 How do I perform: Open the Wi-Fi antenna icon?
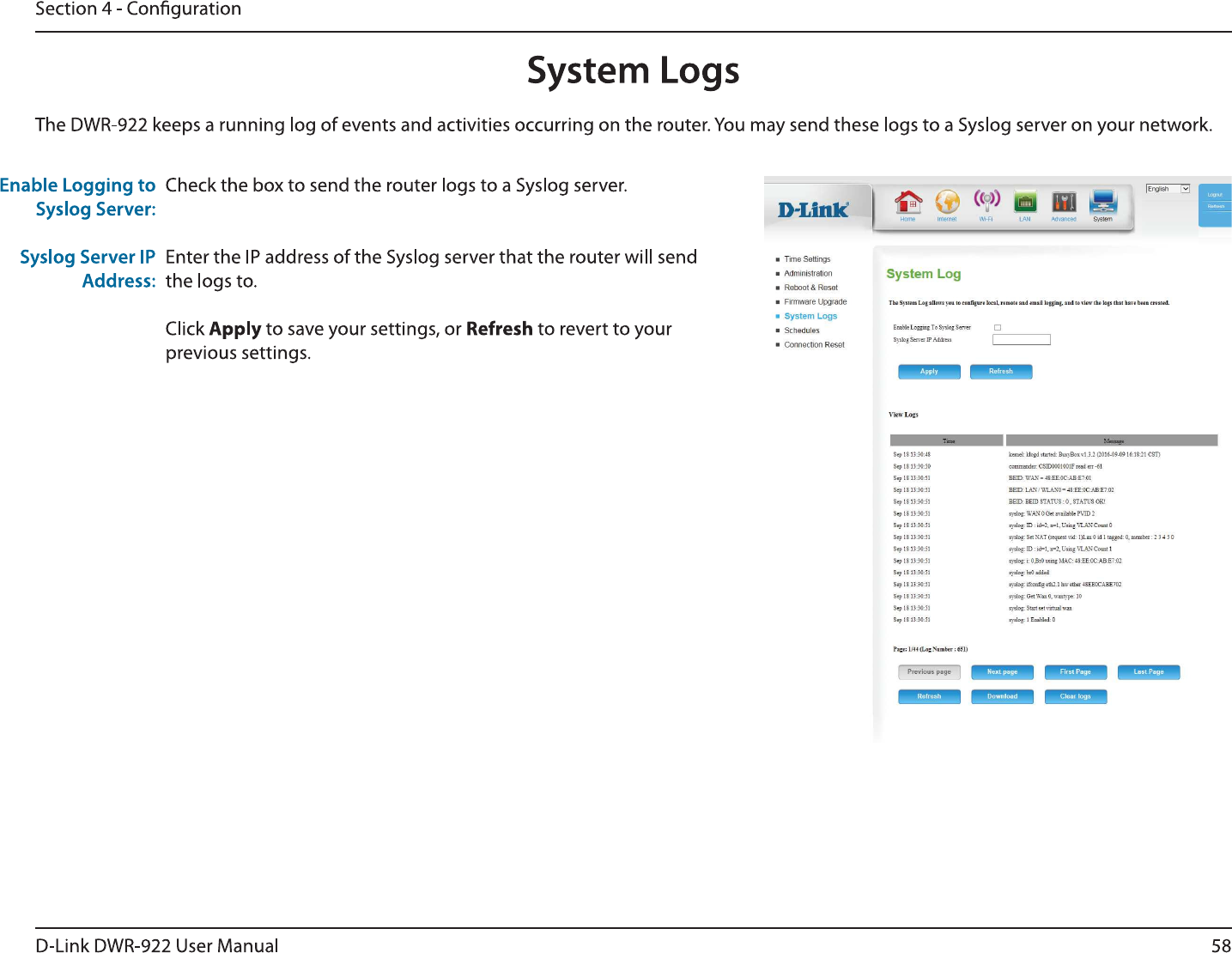(x=986, y=204)
